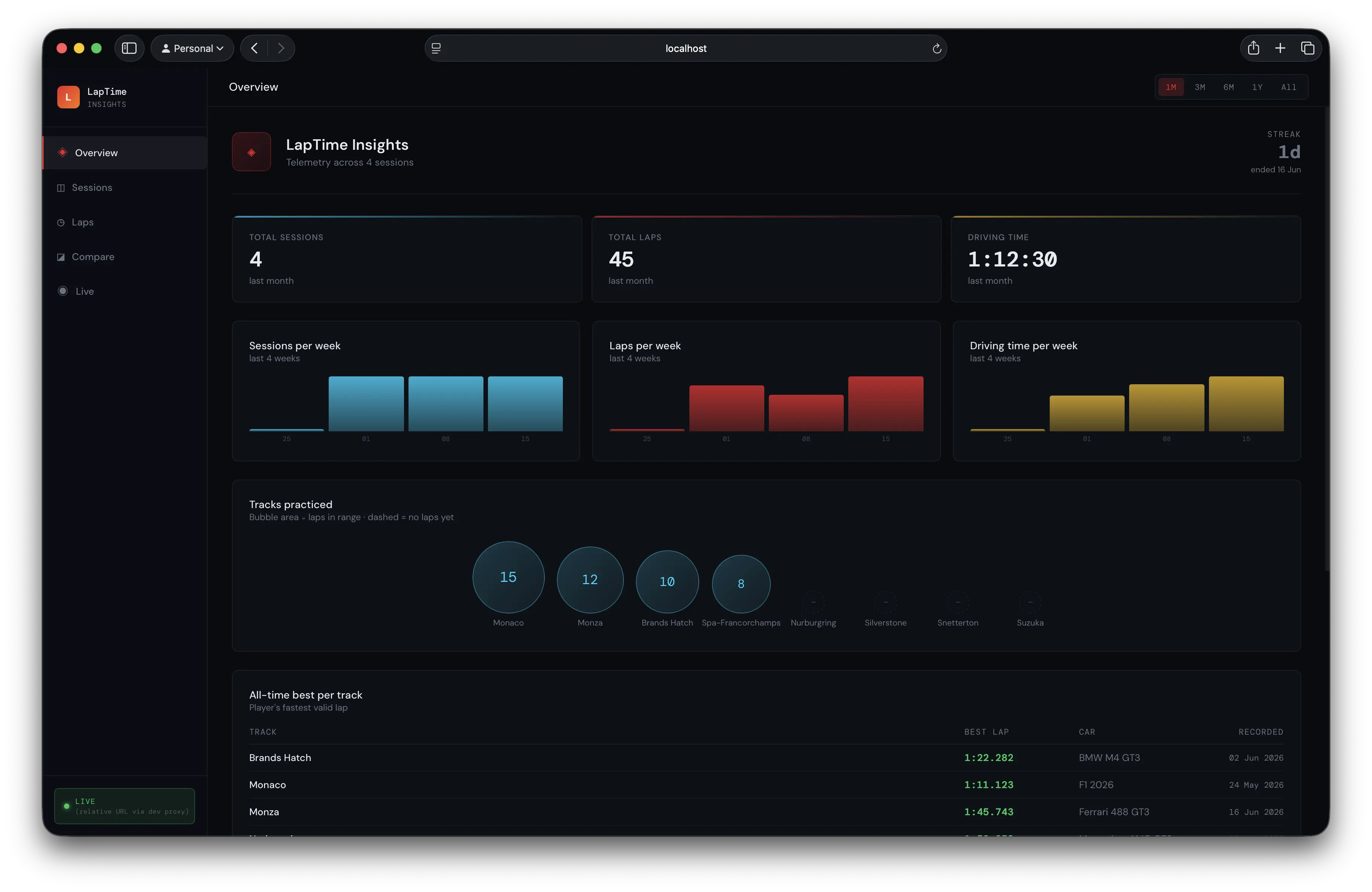Image resolution: width=1372 pixels, height=892 pixels.
Task: Click the Monaco bubble showing 15
Action: click(x=508, y=577)
